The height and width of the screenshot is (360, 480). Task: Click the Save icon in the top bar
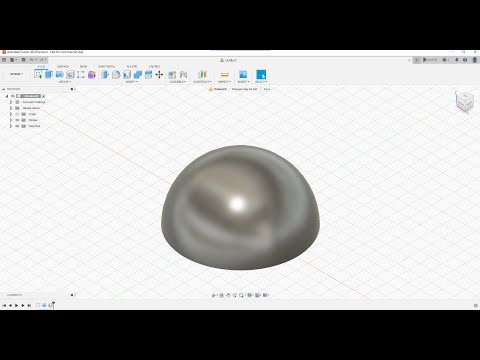pyautogui.click(x=23, y=60)
